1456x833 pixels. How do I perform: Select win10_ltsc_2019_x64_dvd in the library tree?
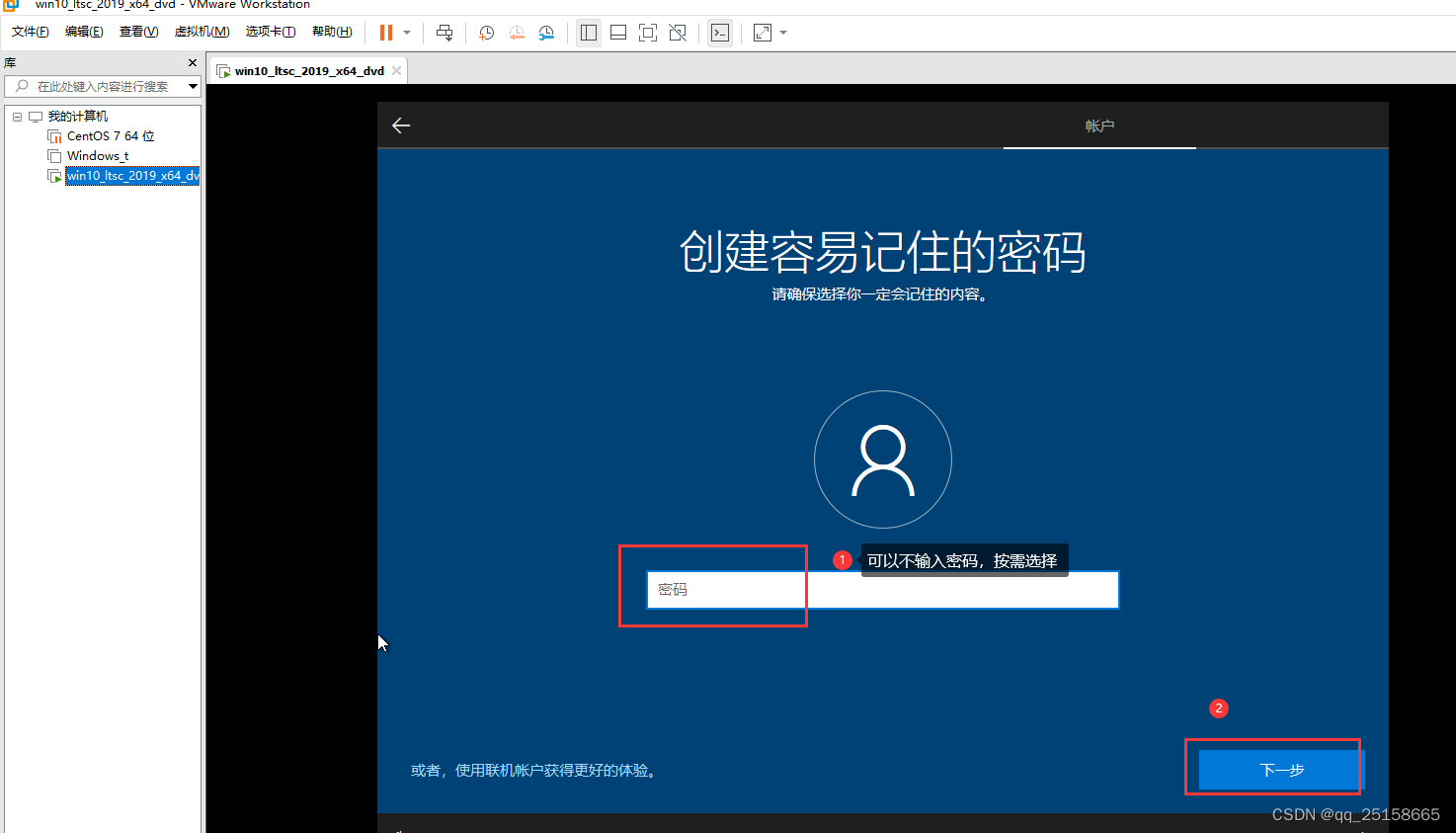pyautogui.click(x=132, y=176)
